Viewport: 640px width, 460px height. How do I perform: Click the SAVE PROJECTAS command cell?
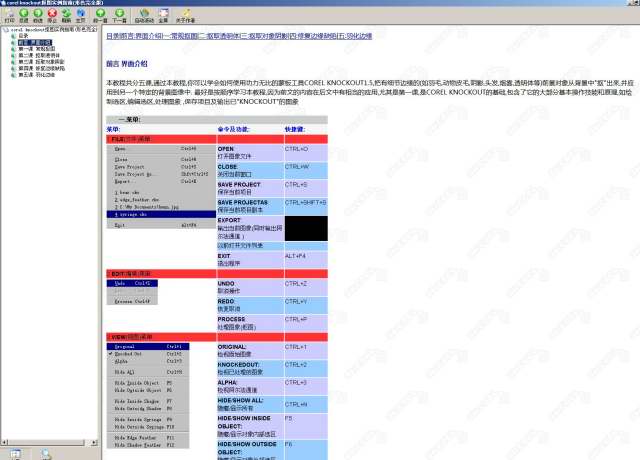click(x=250, y=207)
